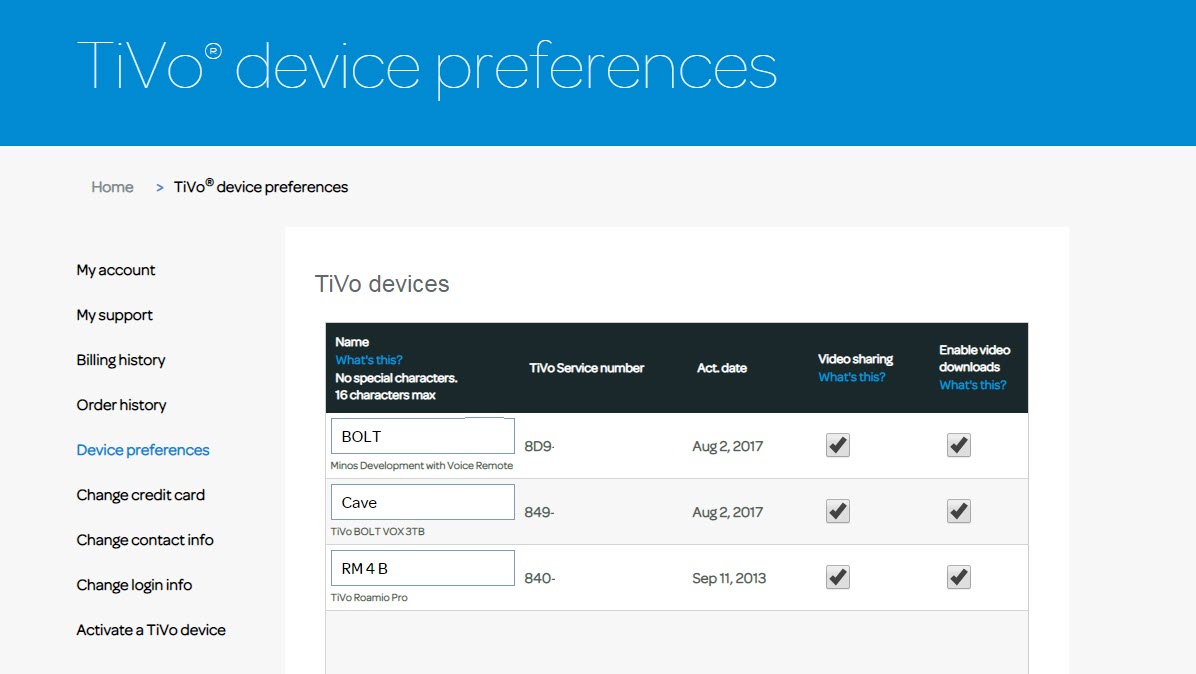Click What's this under Enable video downloads

coord(973,385)
